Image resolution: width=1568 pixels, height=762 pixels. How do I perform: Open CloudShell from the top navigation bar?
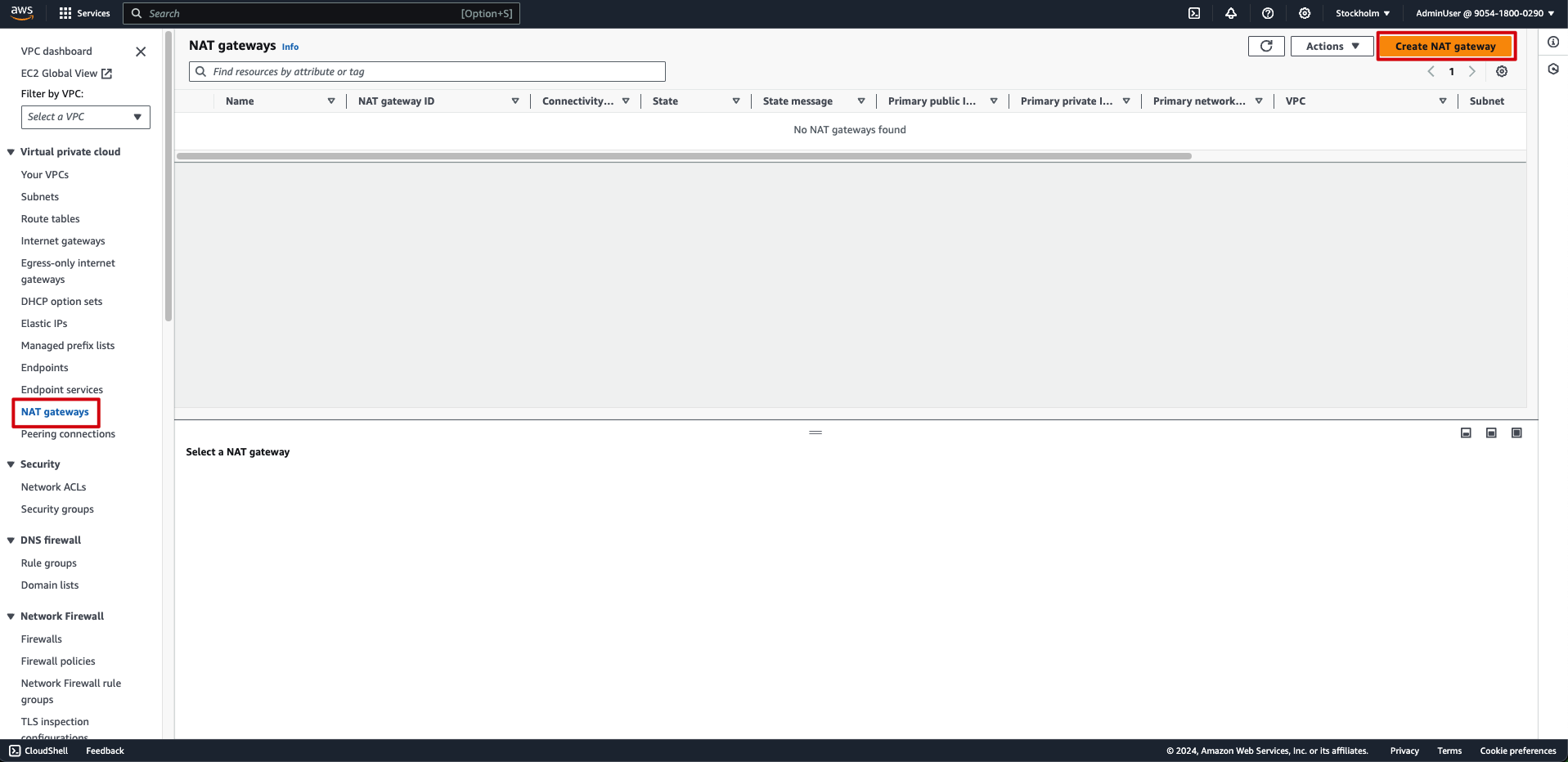(x=1194, y=13)
